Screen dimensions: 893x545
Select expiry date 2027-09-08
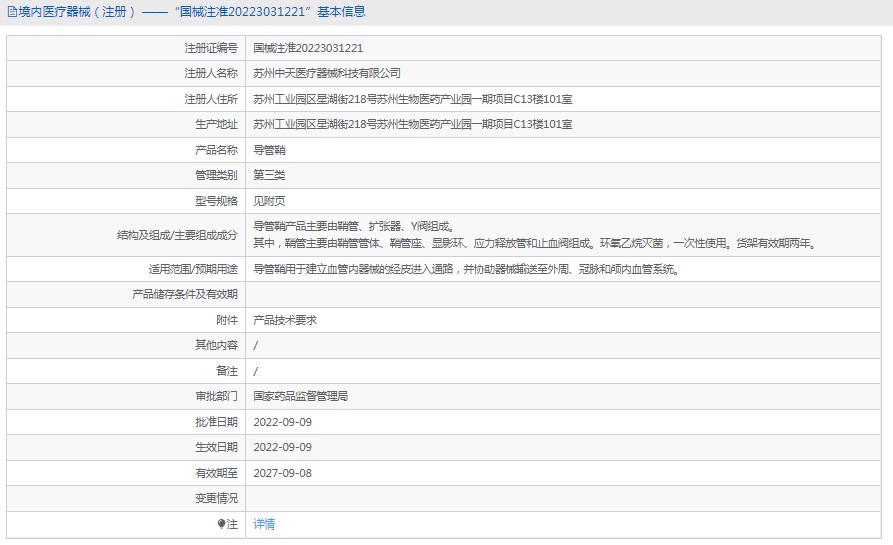[x=282, y=473]
